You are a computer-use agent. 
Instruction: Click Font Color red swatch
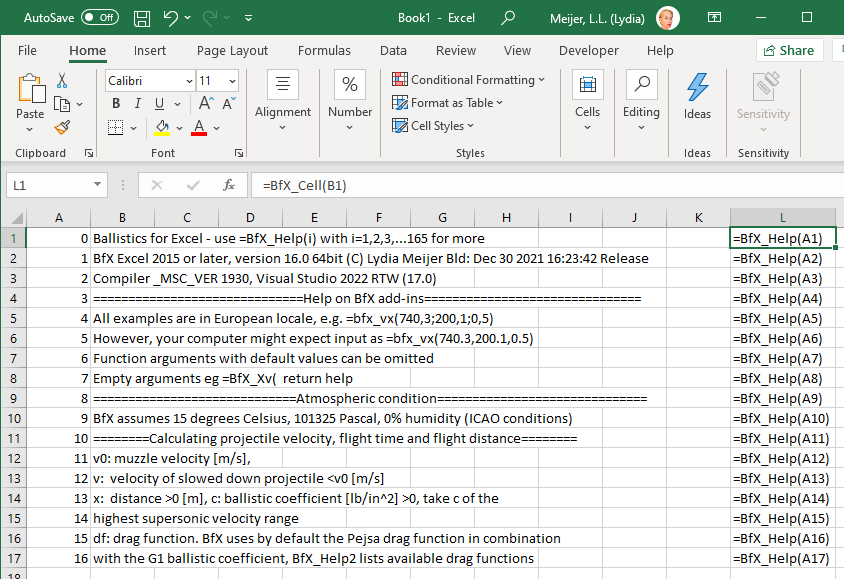point(199,128)
